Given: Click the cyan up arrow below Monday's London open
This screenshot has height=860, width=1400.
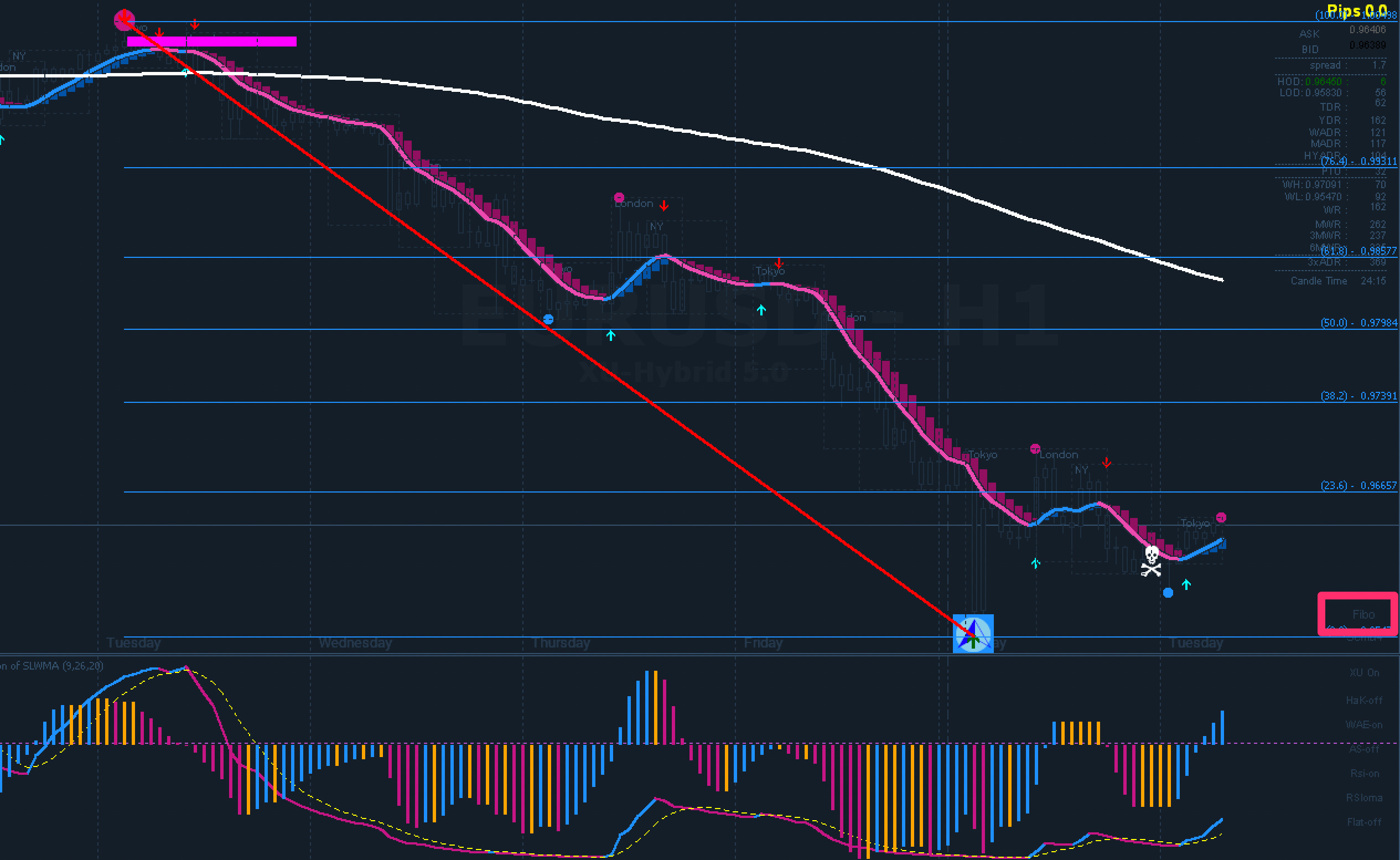Looking at the screenshot, I should (x=1035, y=563).
